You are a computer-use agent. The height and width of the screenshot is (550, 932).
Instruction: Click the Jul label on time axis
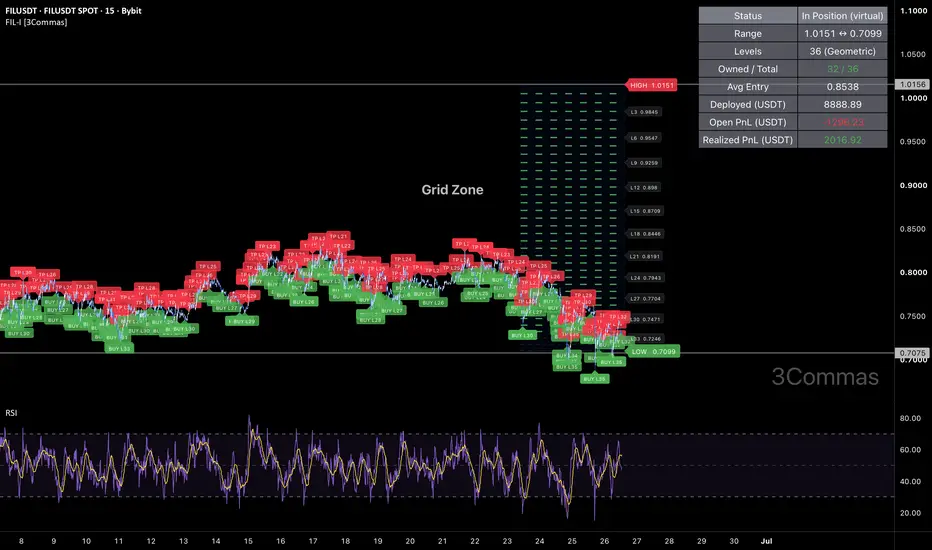[x=766, y=541]
